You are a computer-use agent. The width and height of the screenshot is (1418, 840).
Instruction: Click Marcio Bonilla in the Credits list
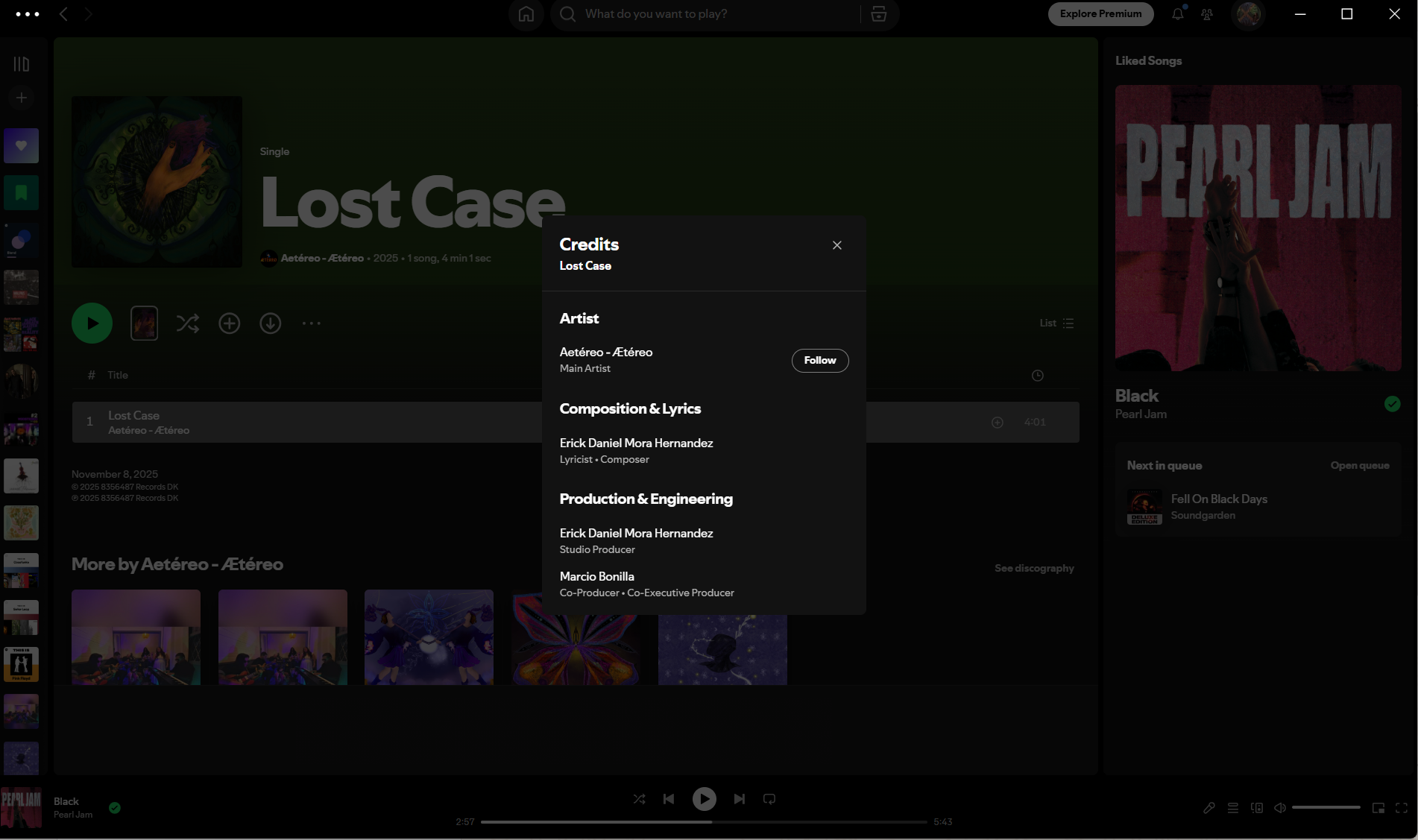(x=597, y=576)
